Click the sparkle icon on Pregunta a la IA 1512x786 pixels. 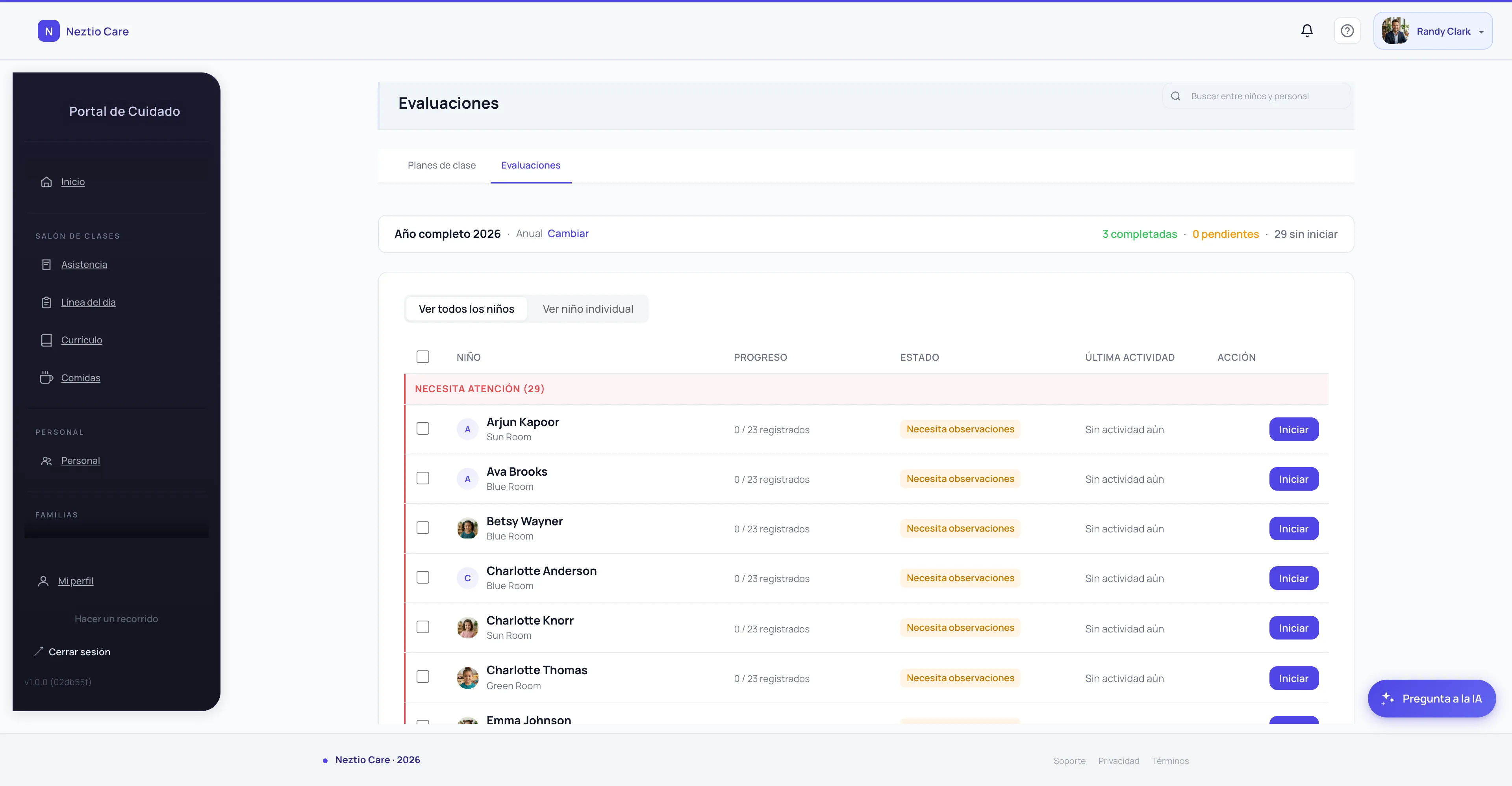pos(1388,699)
